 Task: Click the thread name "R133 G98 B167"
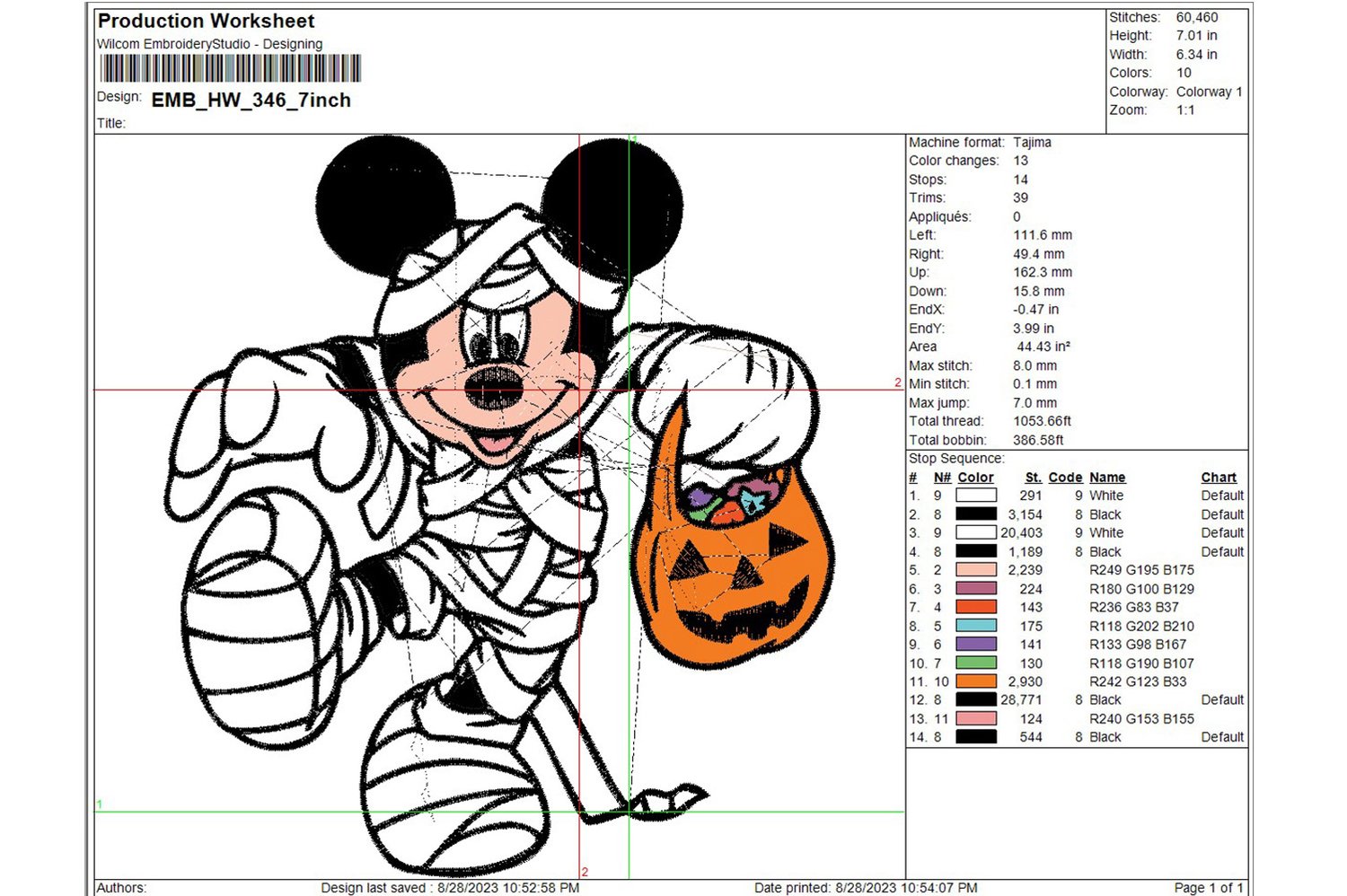click(x=1138, y=644)
